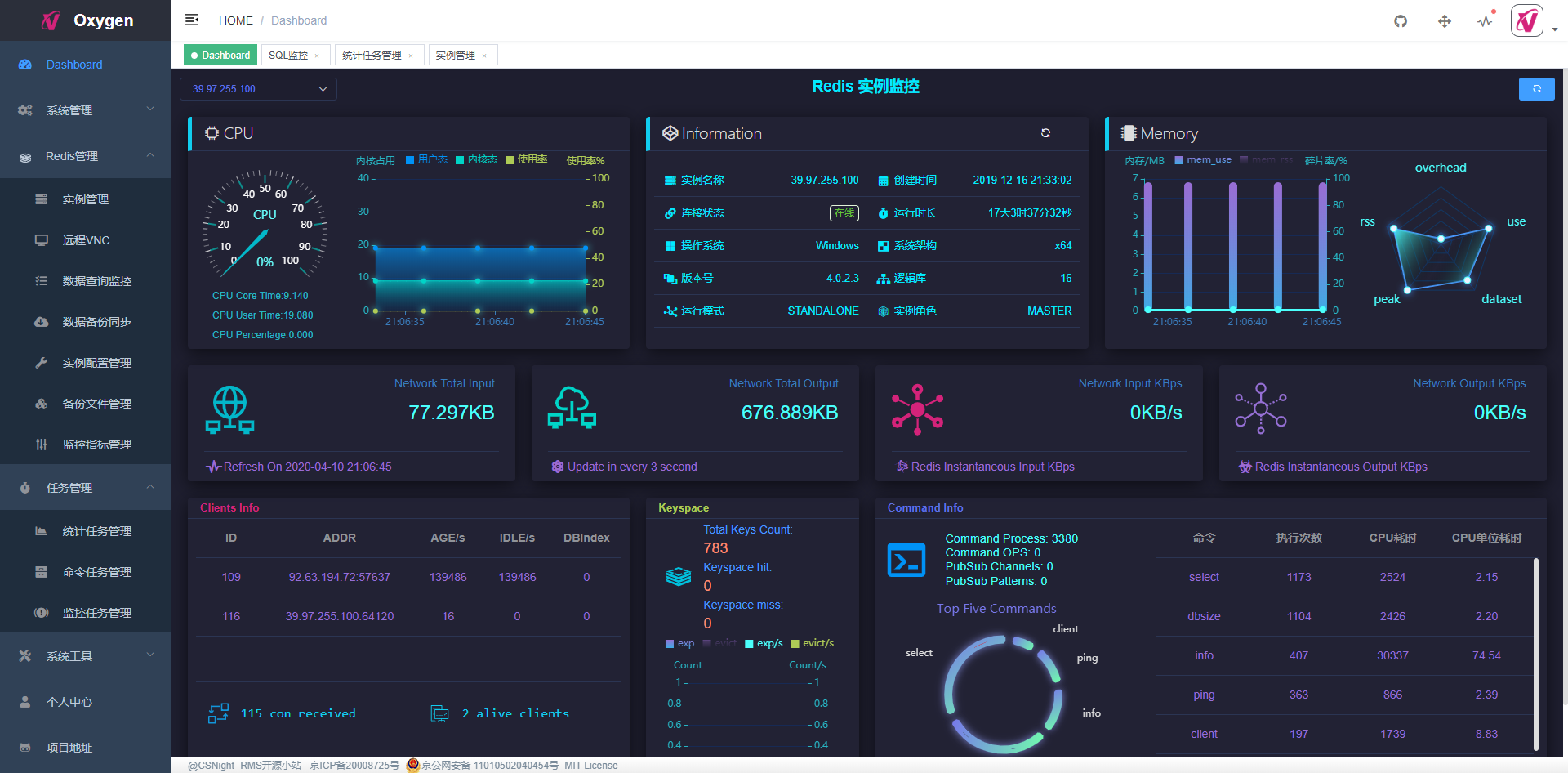Switch to the Dashboard tab
1568x773 pixels.
[220, 56]
